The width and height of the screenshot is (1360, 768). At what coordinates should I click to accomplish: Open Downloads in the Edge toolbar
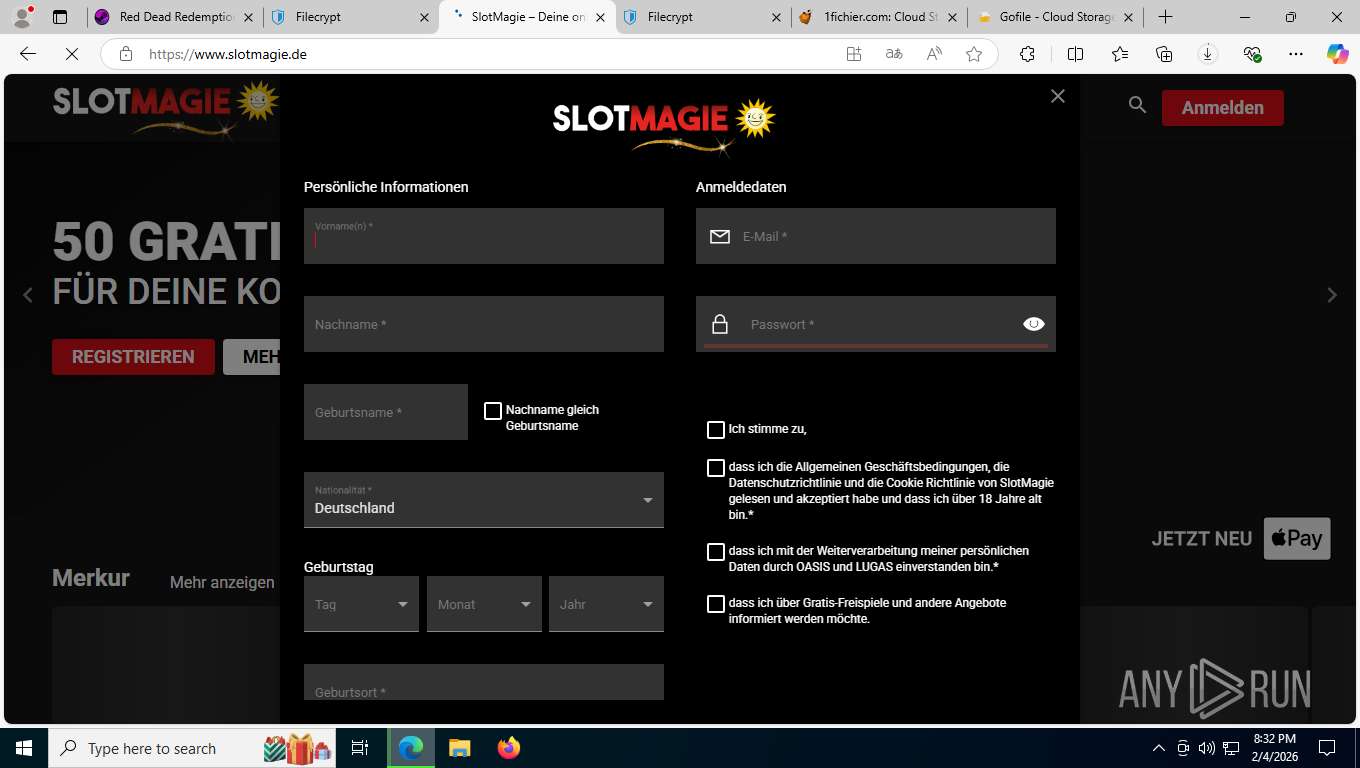(1207, 54)
